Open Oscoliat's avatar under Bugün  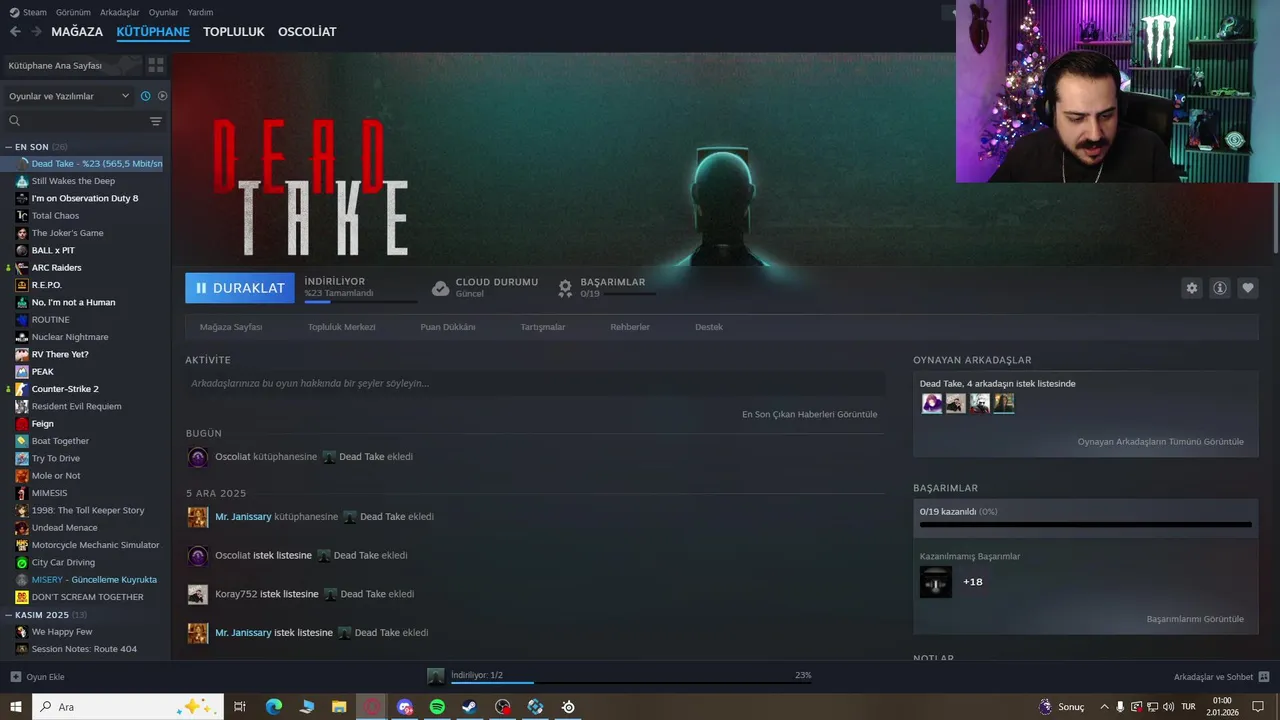(198, 457)
